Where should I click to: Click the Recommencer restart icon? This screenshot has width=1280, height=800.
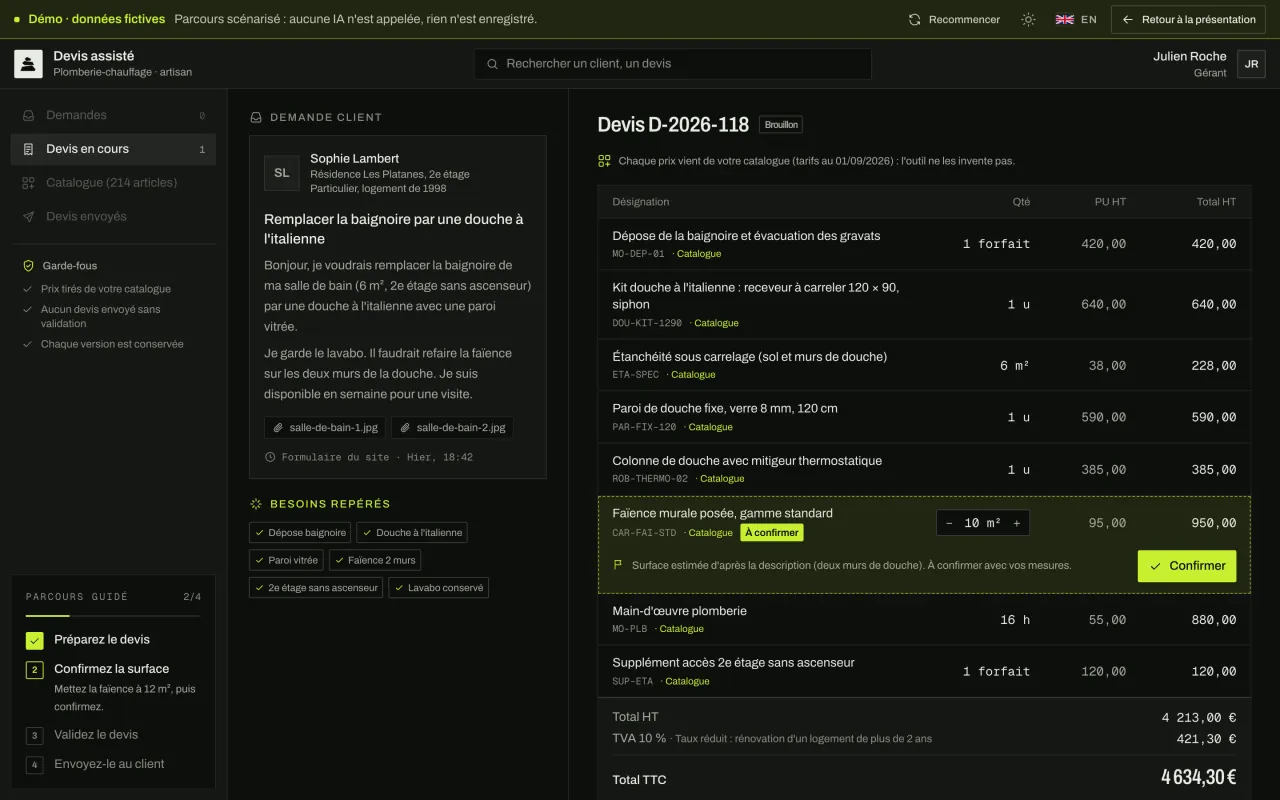click(x=914, y=19)
